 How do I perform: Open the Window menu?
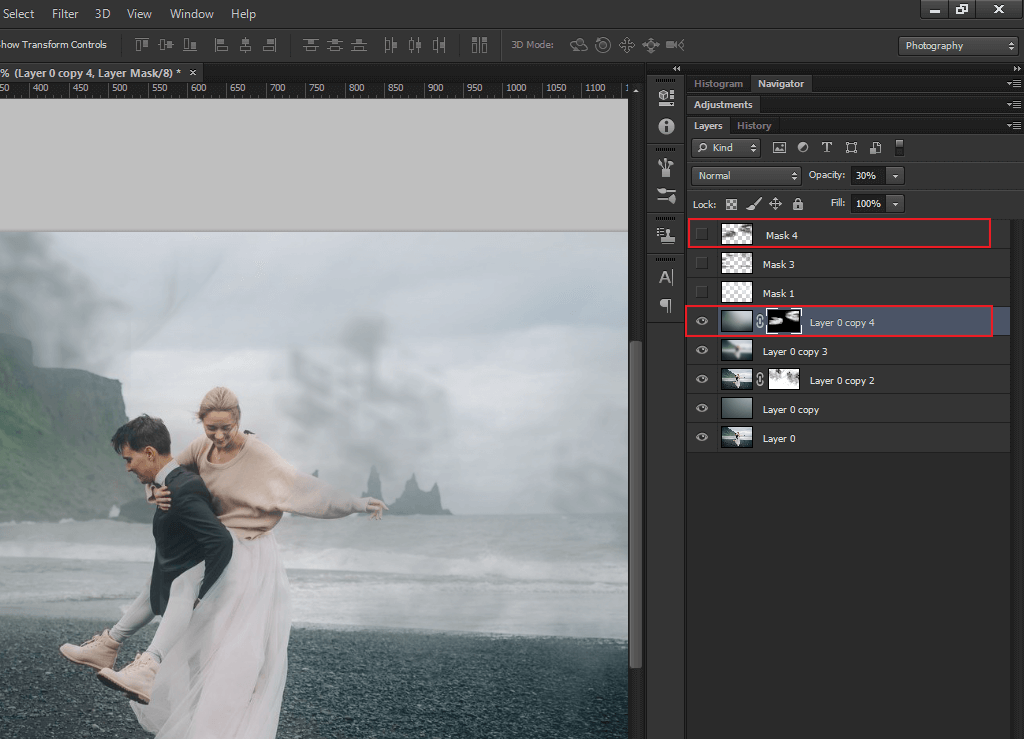point(191,14)
